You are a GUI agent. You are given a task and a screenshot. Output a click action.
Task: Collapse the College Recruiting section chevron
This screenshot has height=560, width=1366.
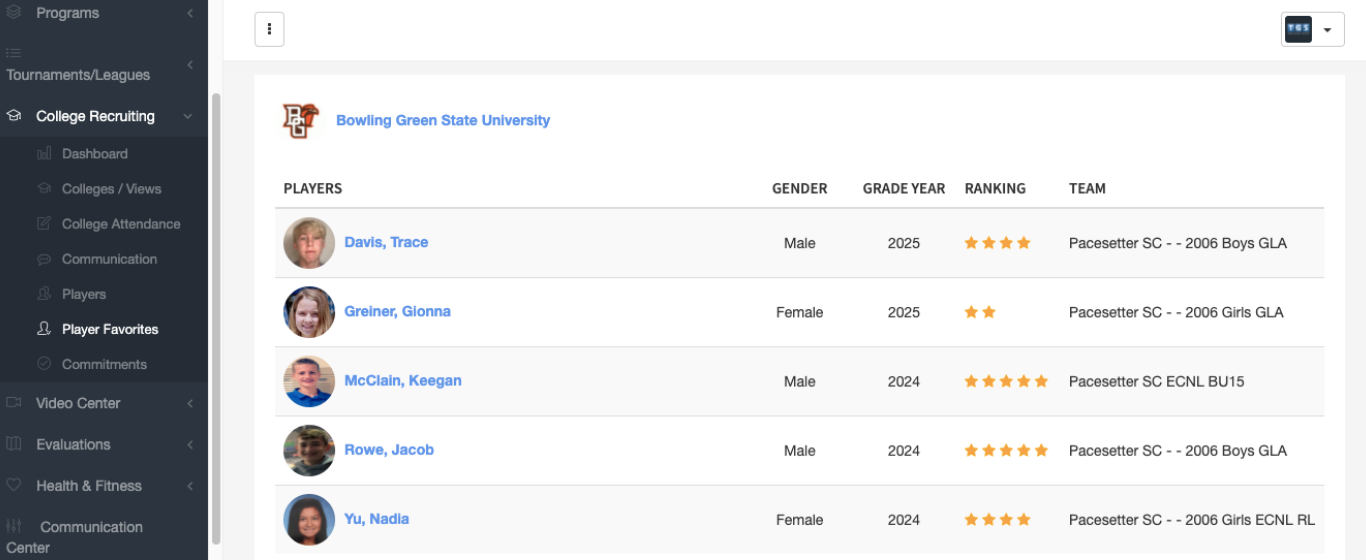[x=188, y=116]
